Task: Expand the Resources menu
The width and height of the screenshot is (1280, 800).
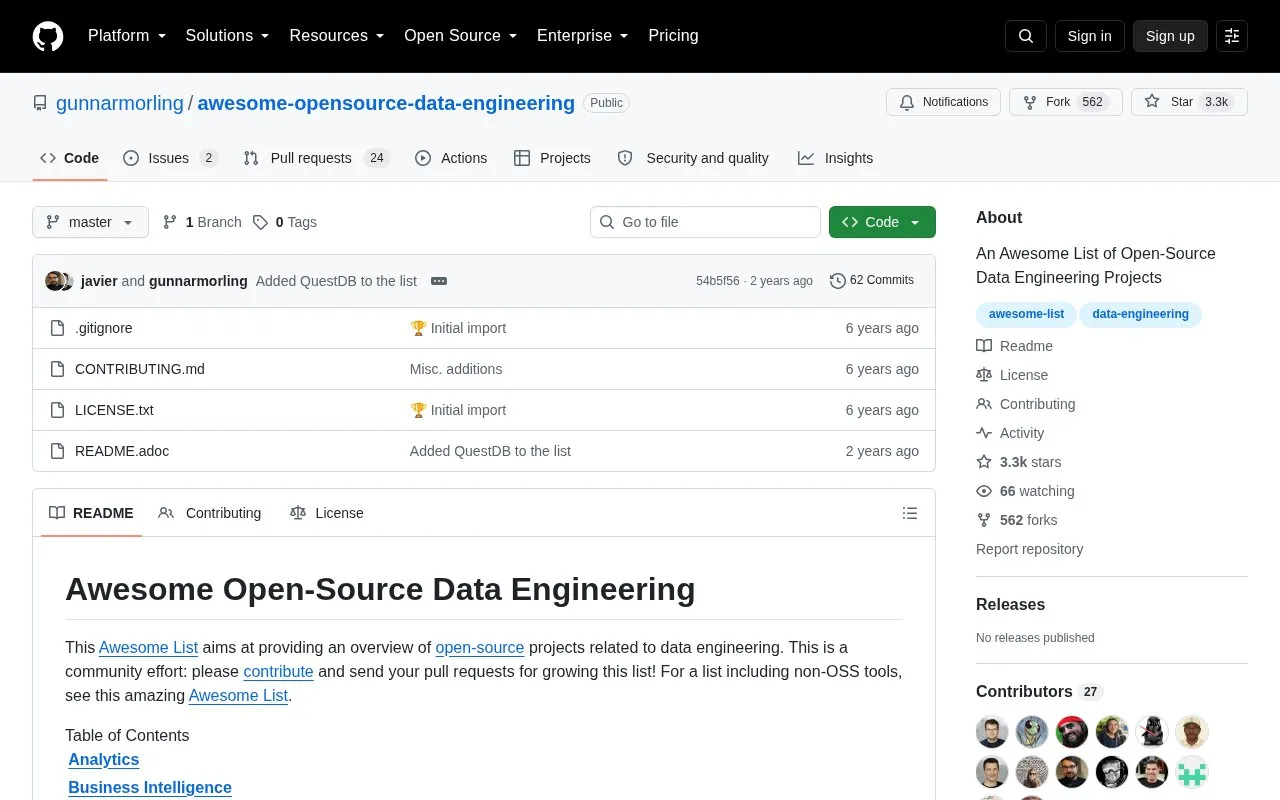Action: click(x=337, y=36)
